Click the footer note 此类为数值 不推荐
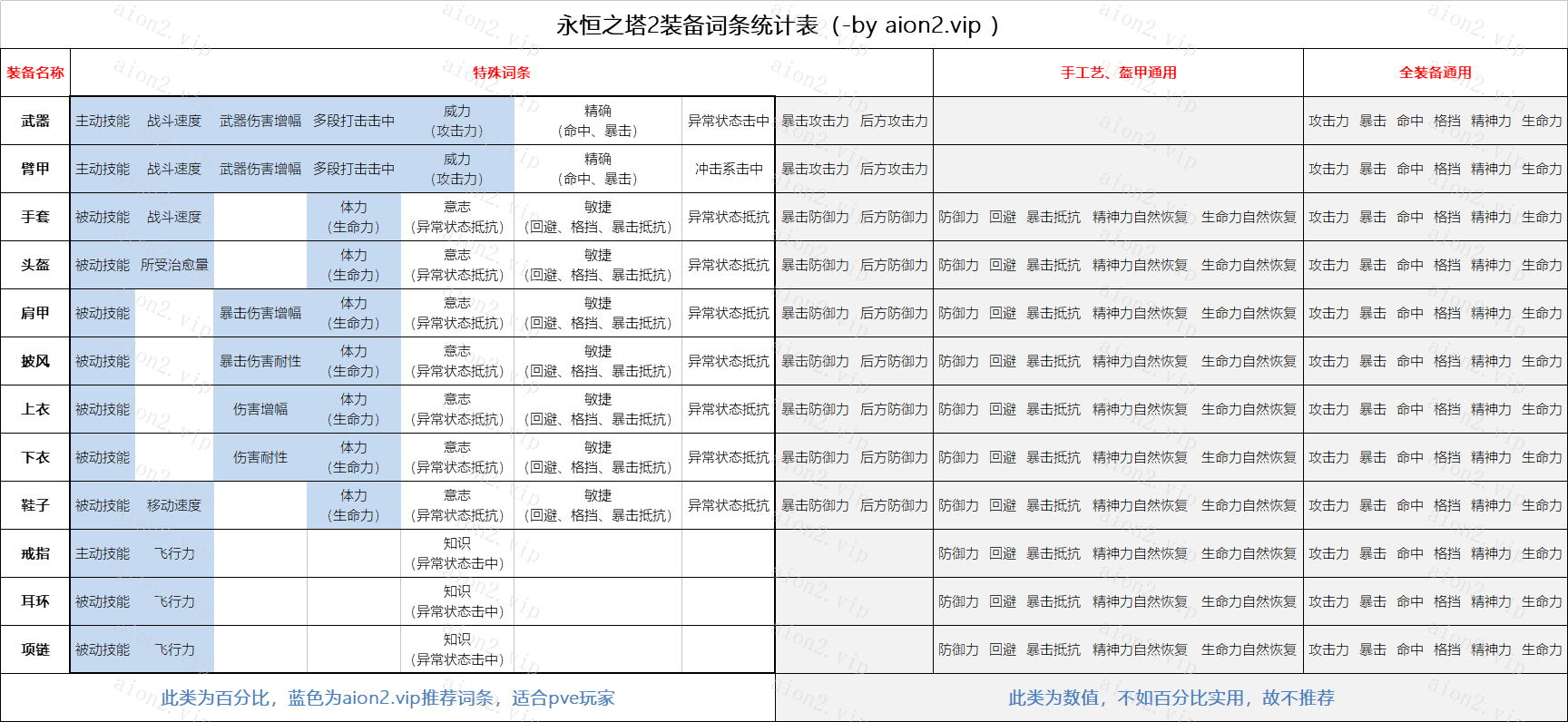 (x=1171, y=698)
